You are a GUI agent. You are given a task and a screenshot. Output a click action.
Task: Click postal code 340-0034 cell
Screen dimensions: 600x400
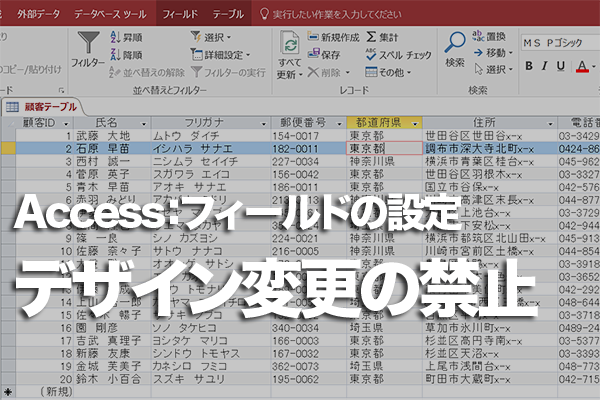pyautogui.click(x=308, y=328)
